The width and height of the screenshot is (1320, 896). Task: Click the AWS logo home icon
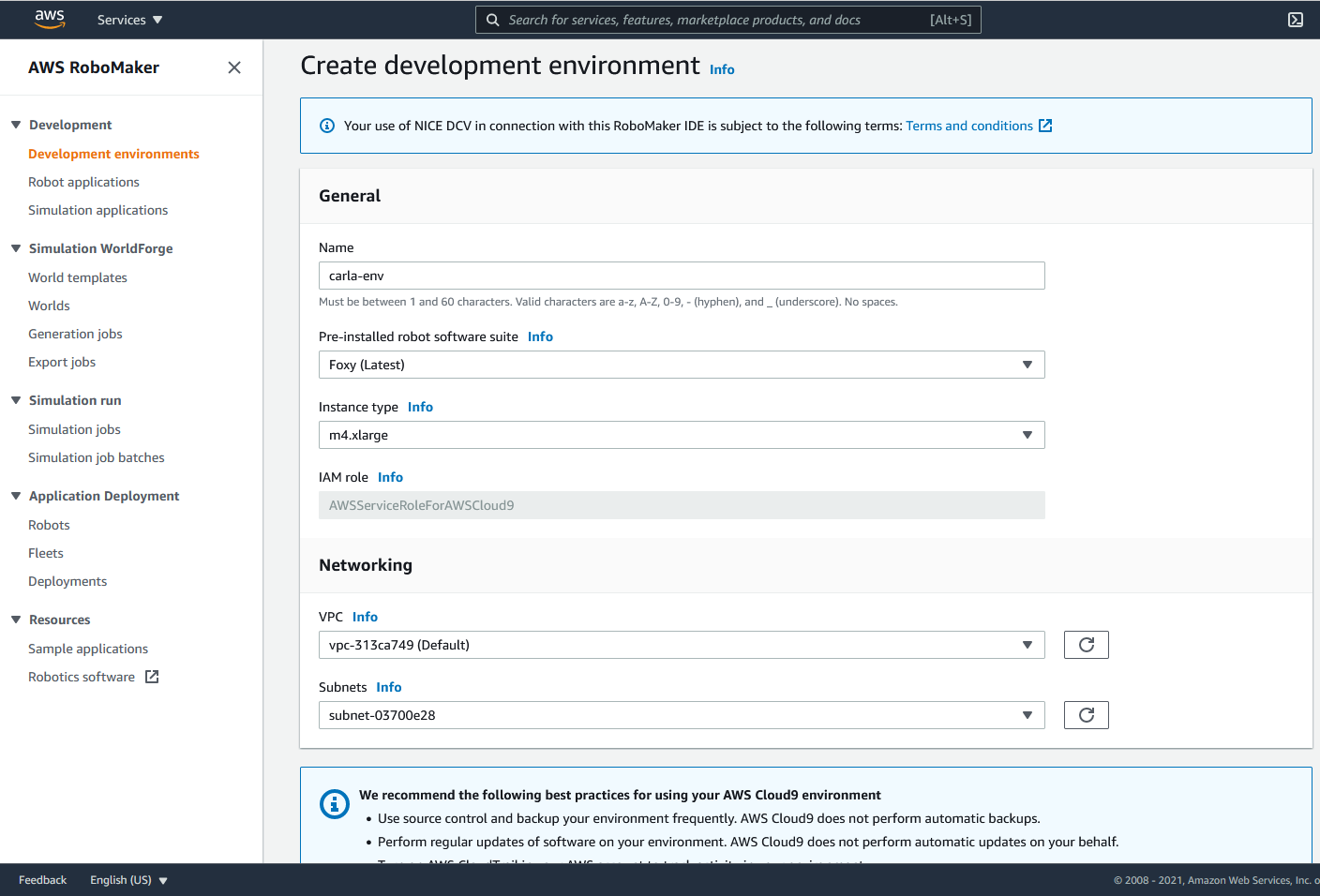click(50, 20)
